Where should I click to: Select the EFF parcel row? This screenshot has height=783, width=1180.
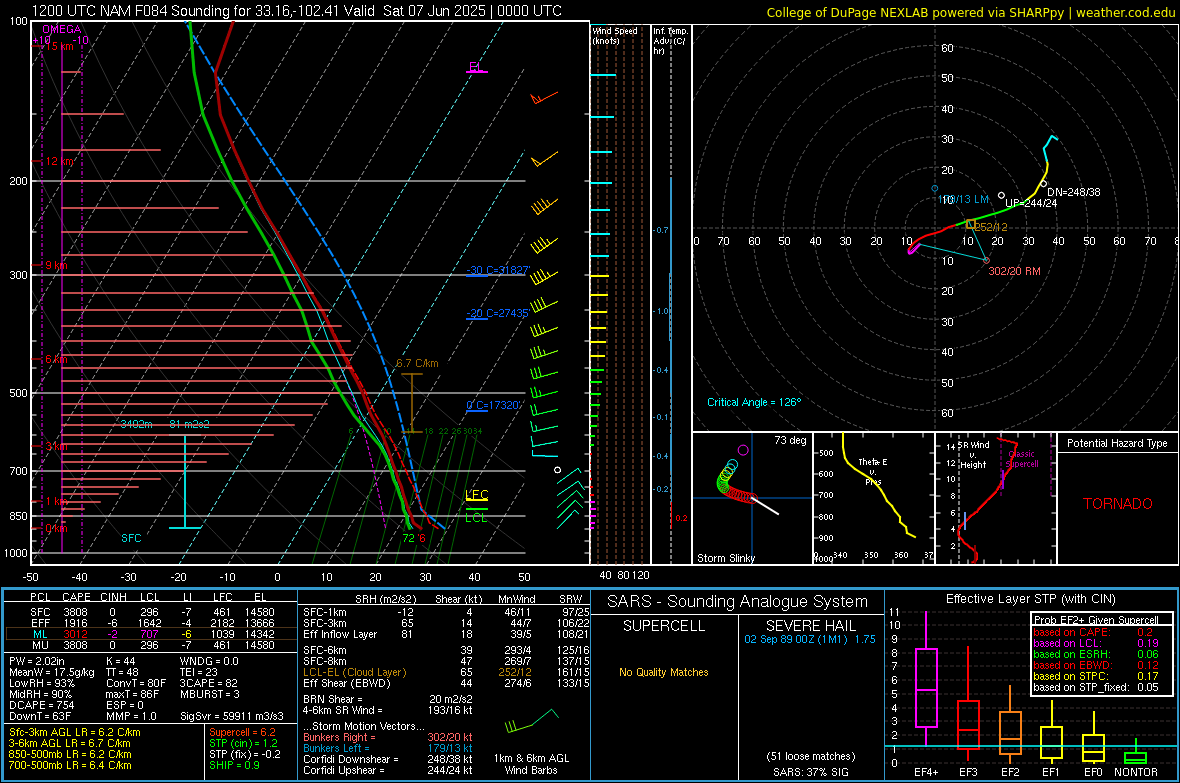tap(152, 623)
